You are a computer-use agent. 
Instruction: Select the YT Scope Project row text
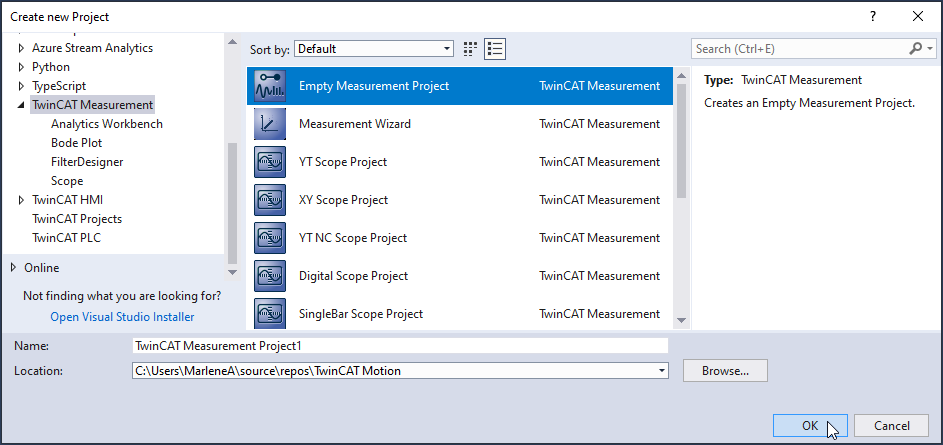[343, 162]
